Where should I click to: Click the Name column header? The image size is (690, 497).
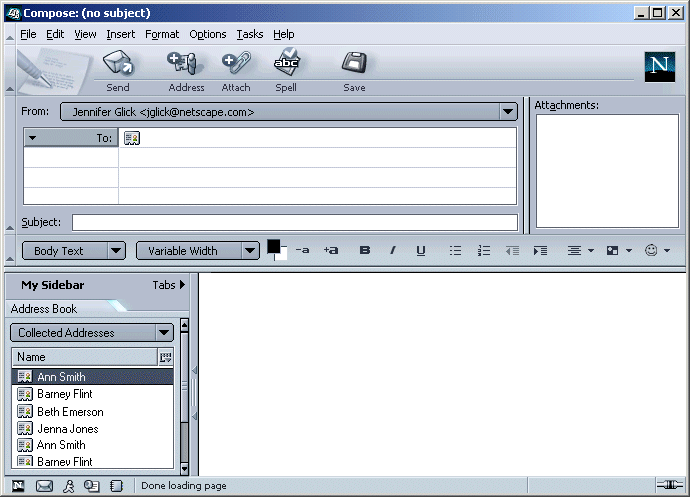click(x=85, y=357)
